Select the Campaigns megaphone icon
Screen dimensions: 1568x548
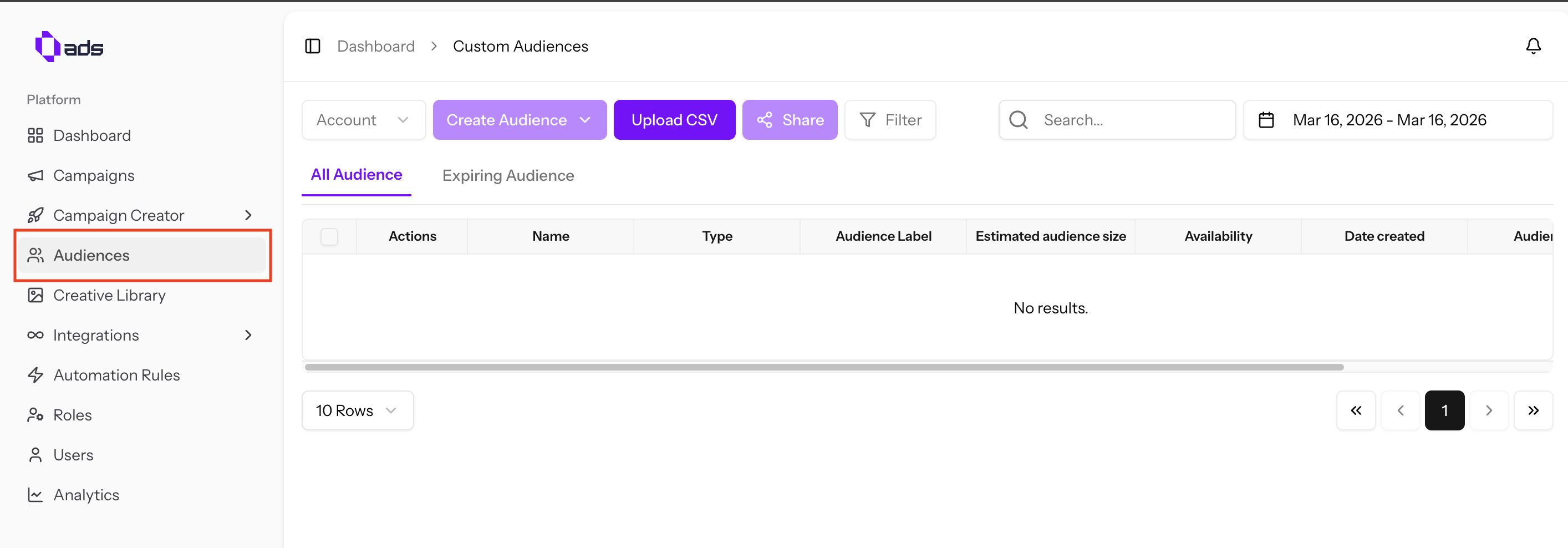(36, 175)
